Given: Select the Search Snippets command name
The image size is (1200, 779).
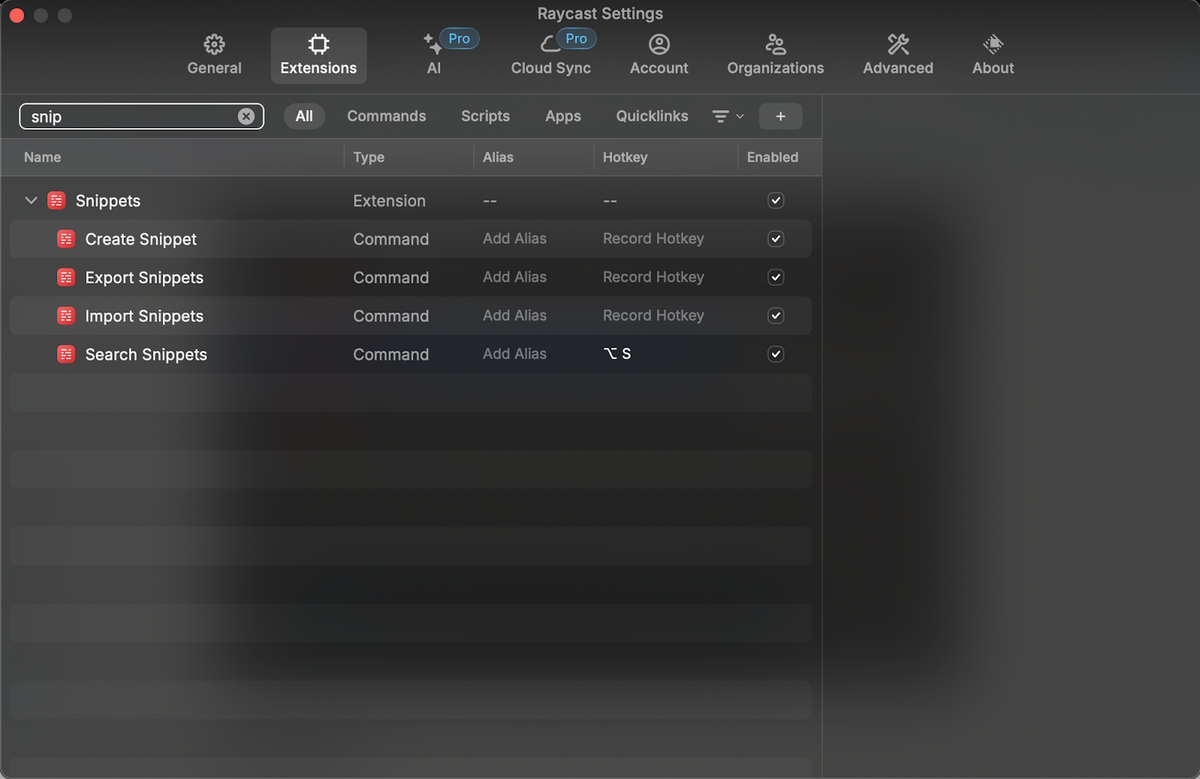Looking at the screenshot, I should point(146,354).
